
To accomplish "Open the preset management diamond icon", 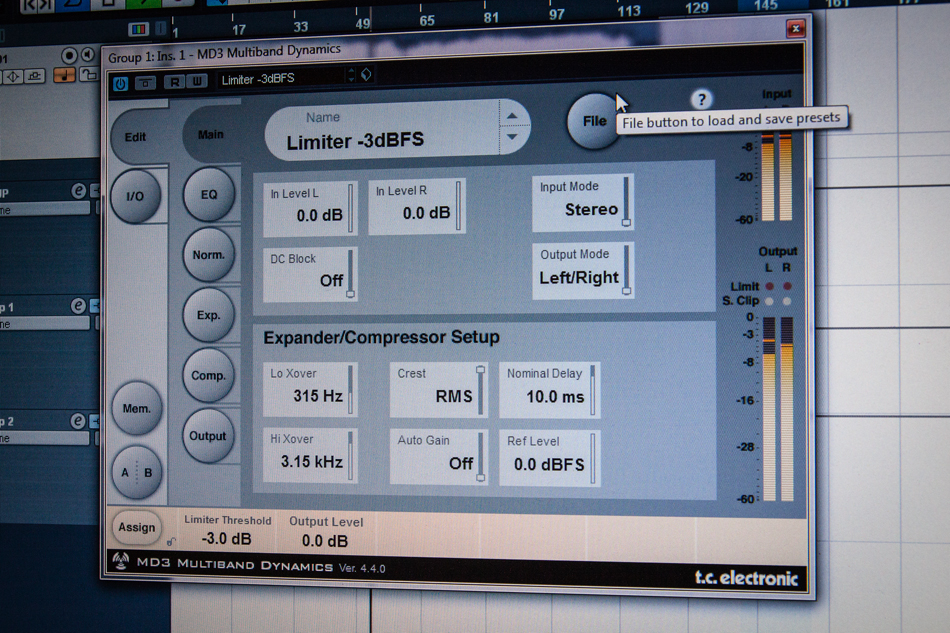I will coord(366,75).
